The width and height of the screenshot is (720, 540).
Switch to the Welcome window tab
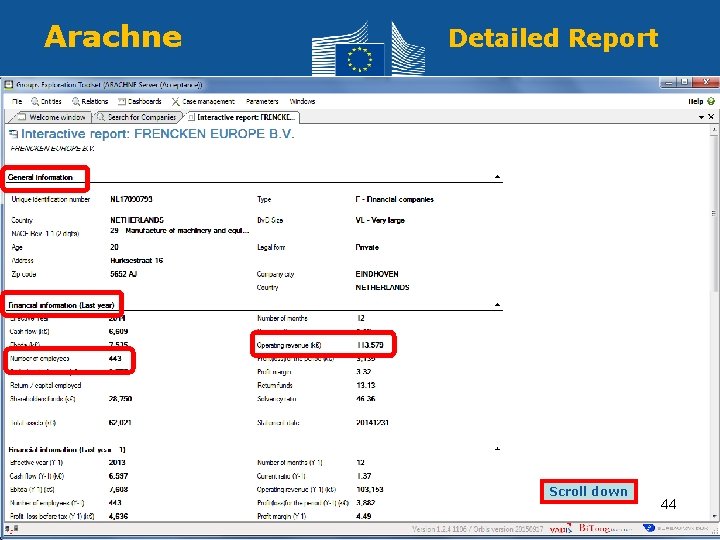tap(52, 117)
